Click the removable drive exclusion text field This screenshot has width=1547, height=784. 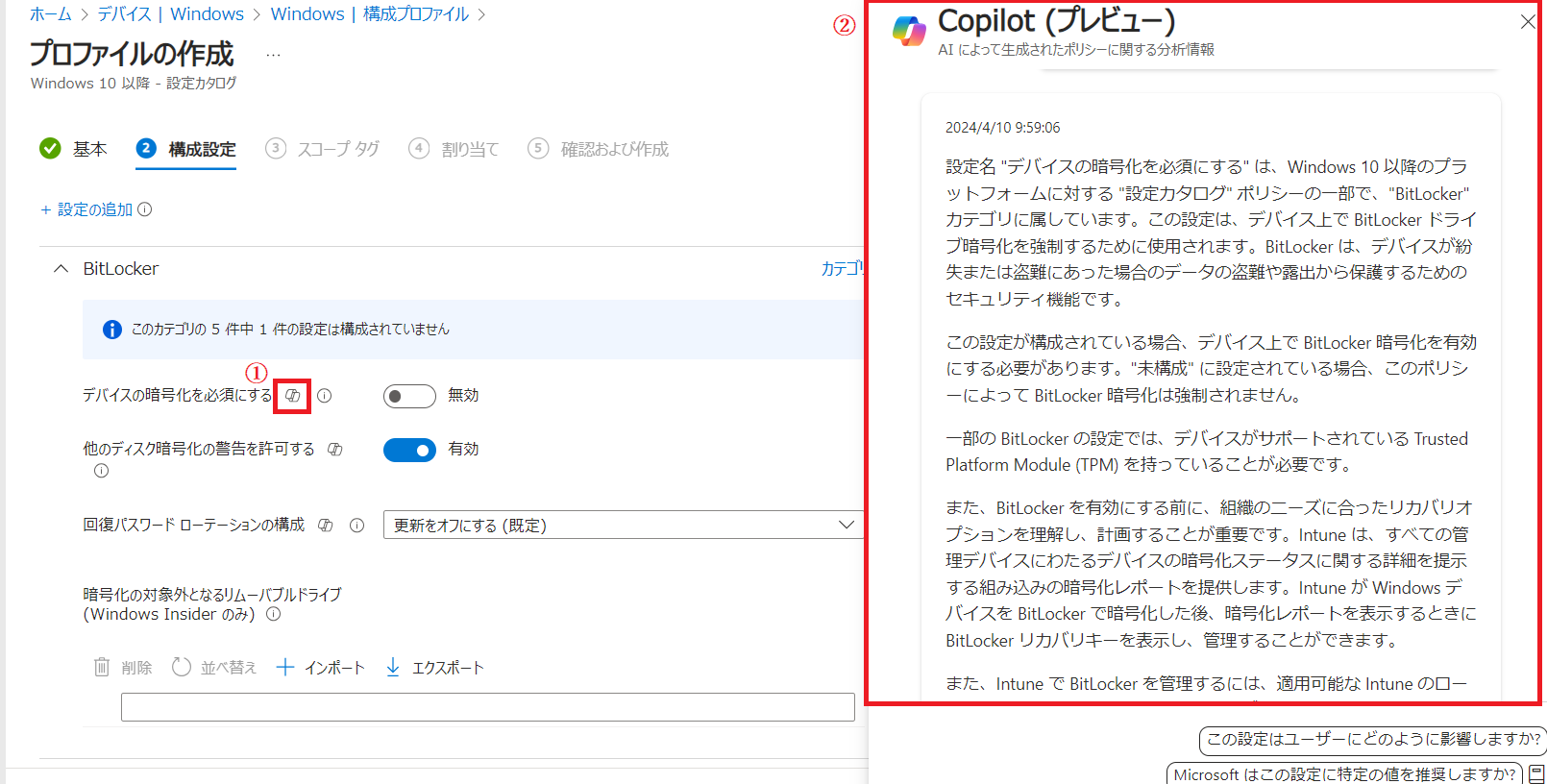[487, 707]
